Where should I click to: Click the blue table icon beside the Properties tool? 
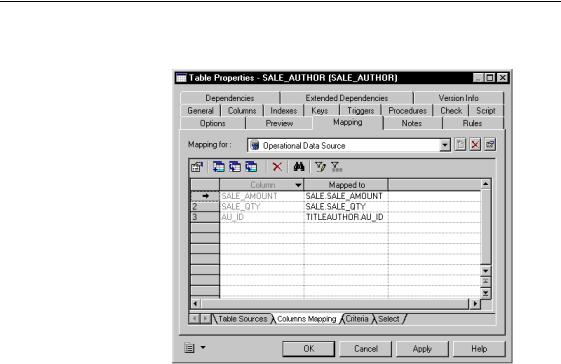pyautogui.click(x=218, y=167)
